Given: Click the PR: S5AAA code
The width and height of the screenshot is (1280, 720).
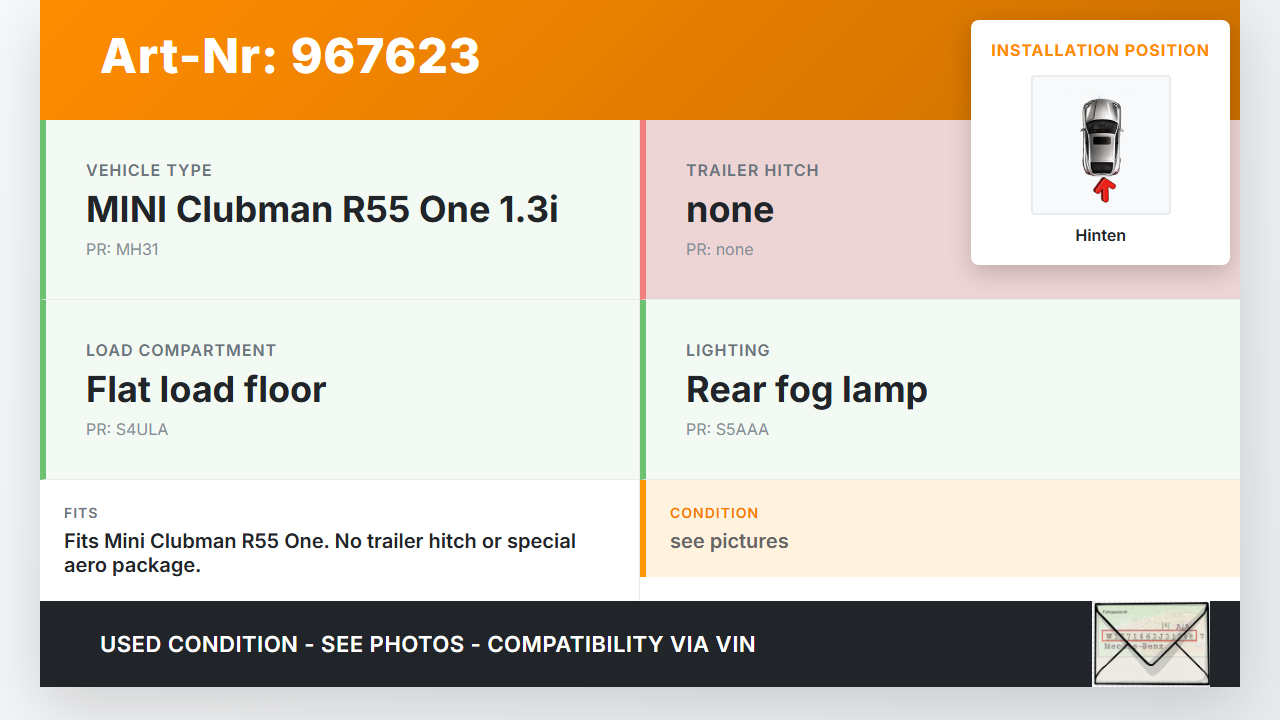Looking at the screenshot, I should (727, 430).
